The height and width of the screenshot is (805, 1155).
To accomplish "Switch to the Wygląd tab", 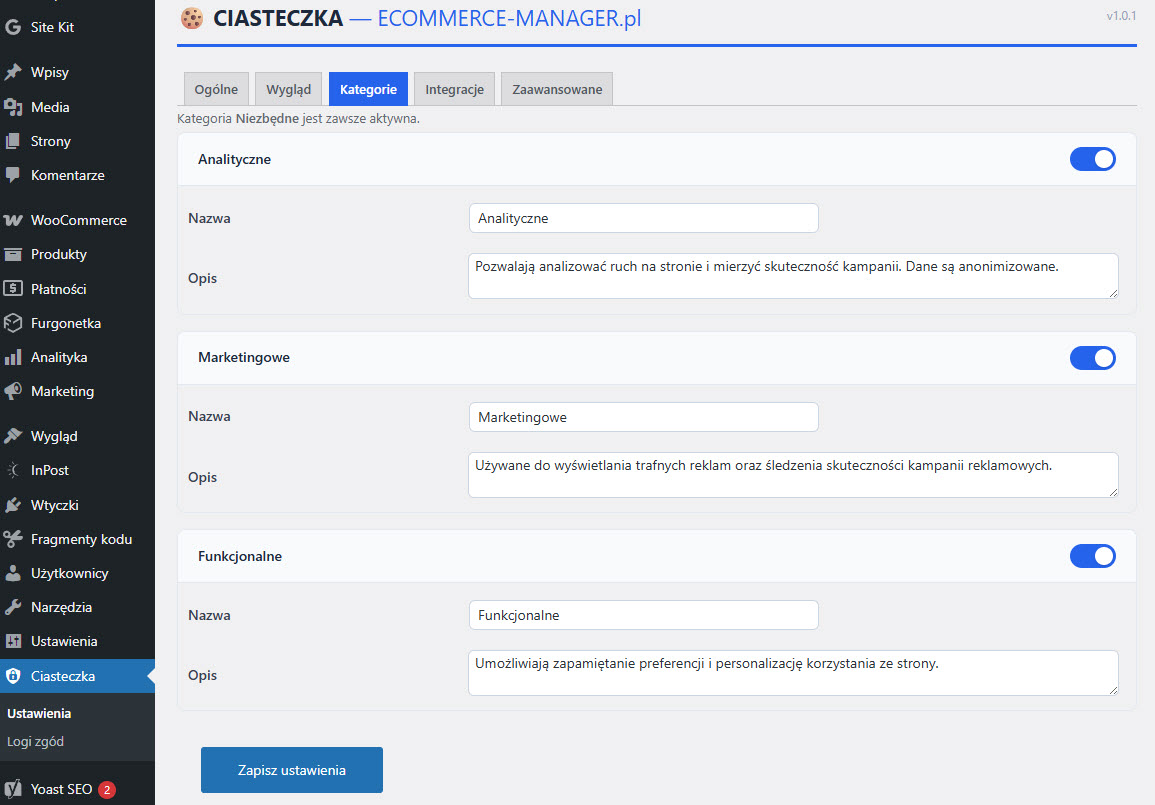I will tap(288, 89).
